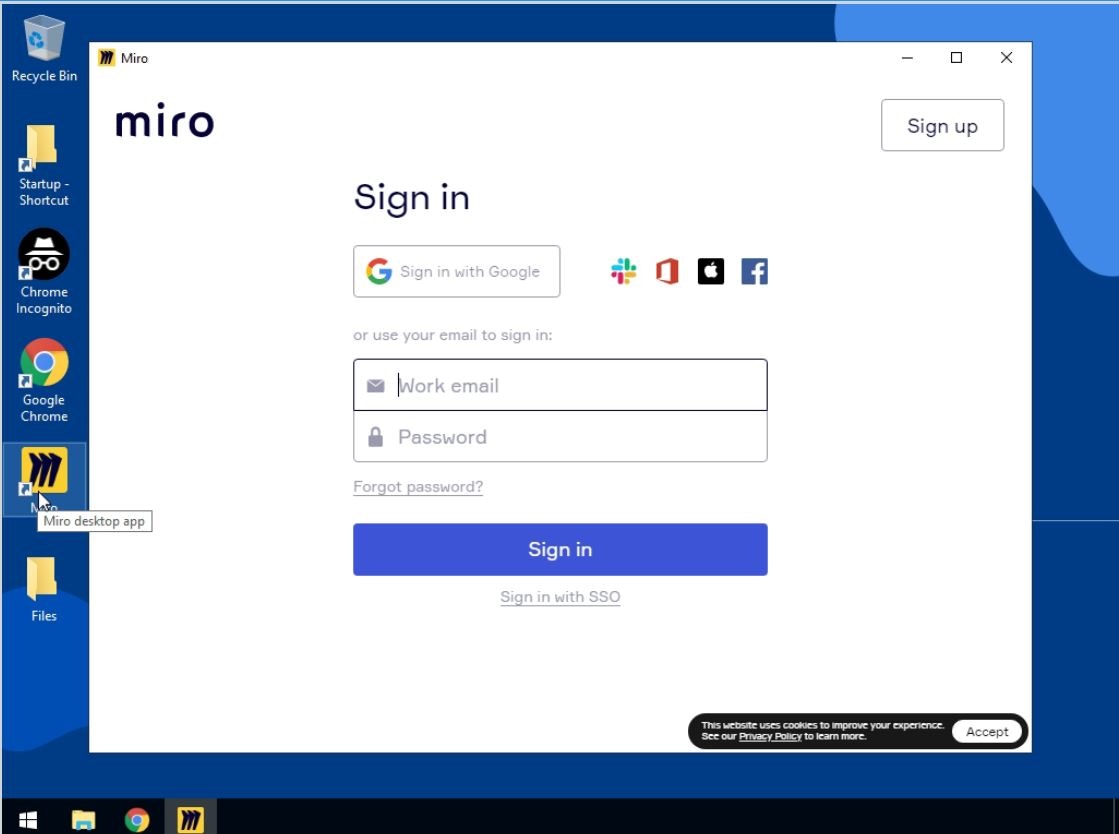Click the Sign in with Google button
This screenshot has width=1119, height=834.
point(456,271)
